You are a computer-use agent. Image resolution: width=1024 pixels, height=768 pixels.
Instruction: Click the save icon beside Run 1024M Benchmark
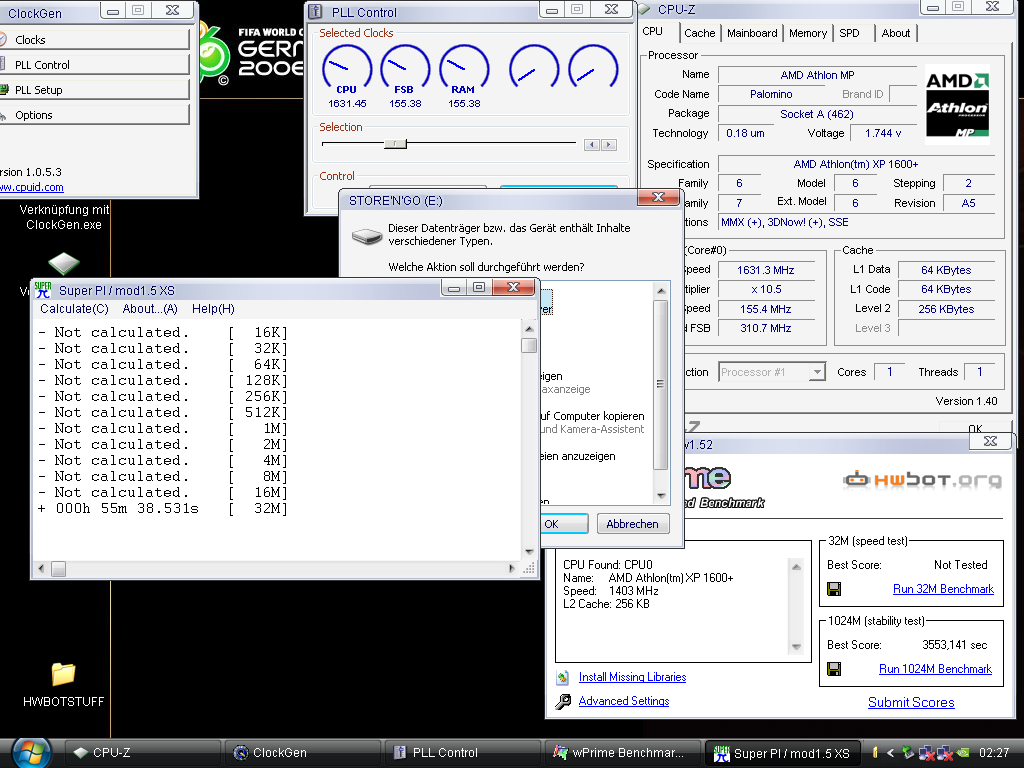(x=834, y=669)
